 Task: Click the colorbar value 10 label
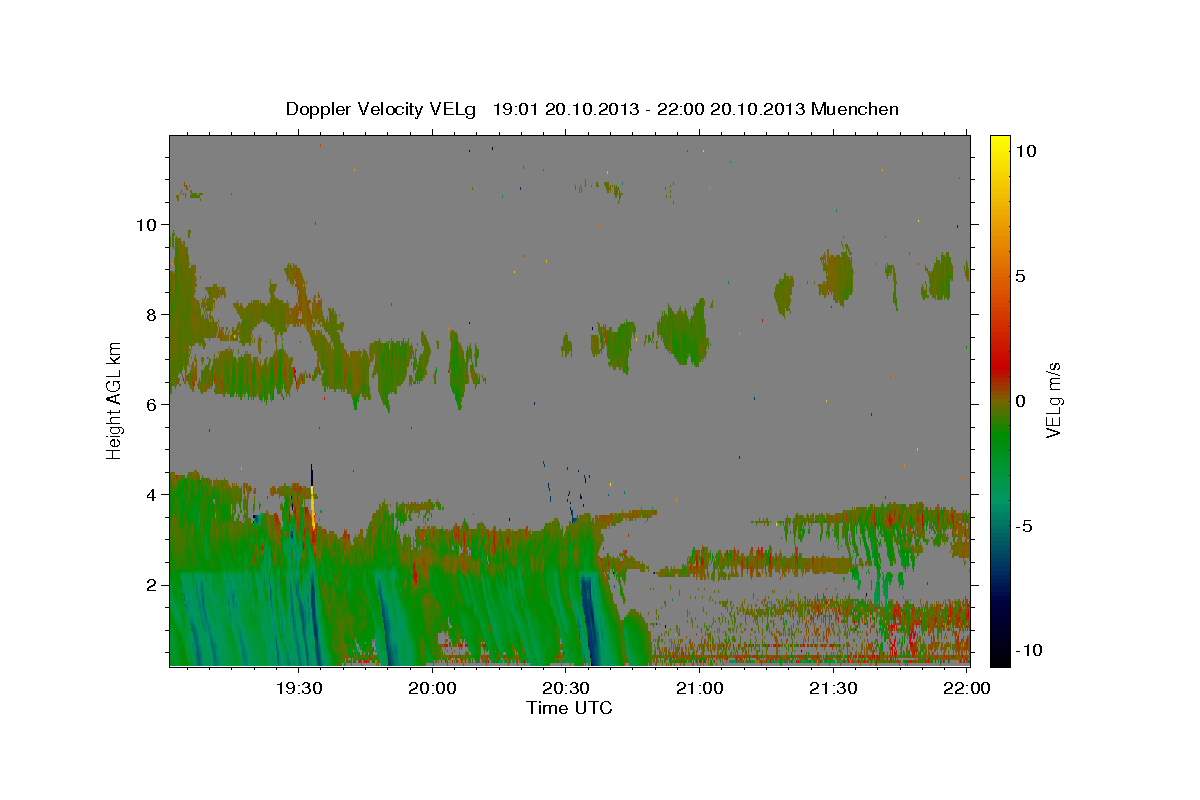pyautogui.click(x=1026, y=151)
